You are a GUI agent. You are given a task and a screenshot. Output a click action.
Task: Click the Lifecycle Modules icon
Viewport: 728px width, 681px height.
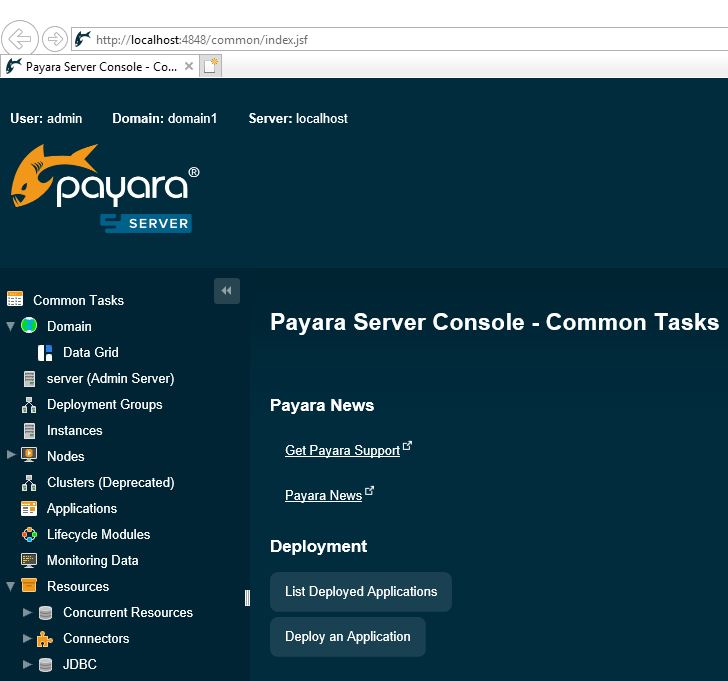click(x=29, y=535)
